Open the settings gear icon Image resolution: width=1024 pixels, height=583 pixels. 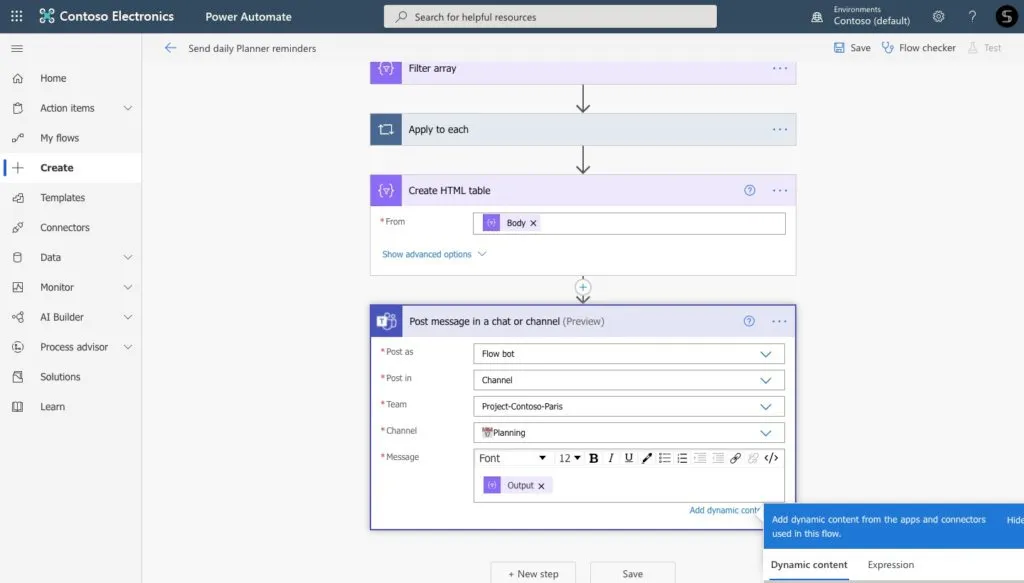[938, 16]
